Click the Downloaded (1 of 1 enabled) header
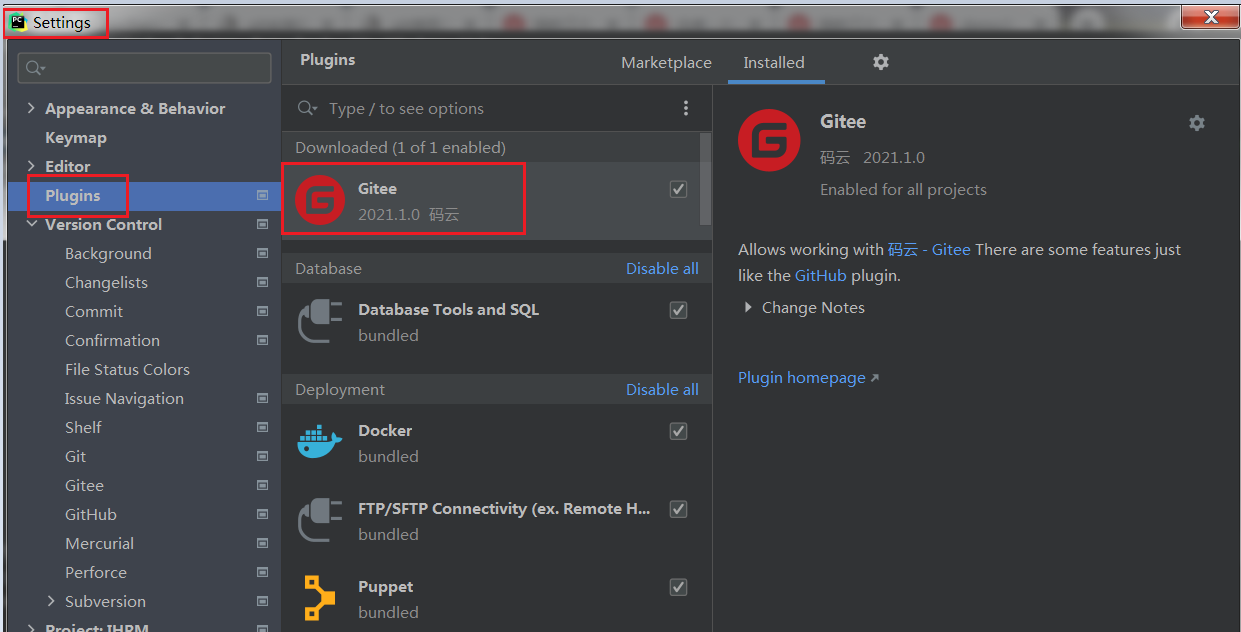1241x632 pixels. click(x=401, y=147)
